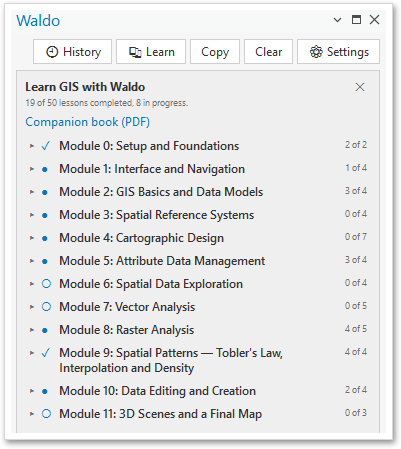Screen dimensions: 401x449
Task: Expand Module 4: Cartographic Design arrow
Action: tap(32, 238)
